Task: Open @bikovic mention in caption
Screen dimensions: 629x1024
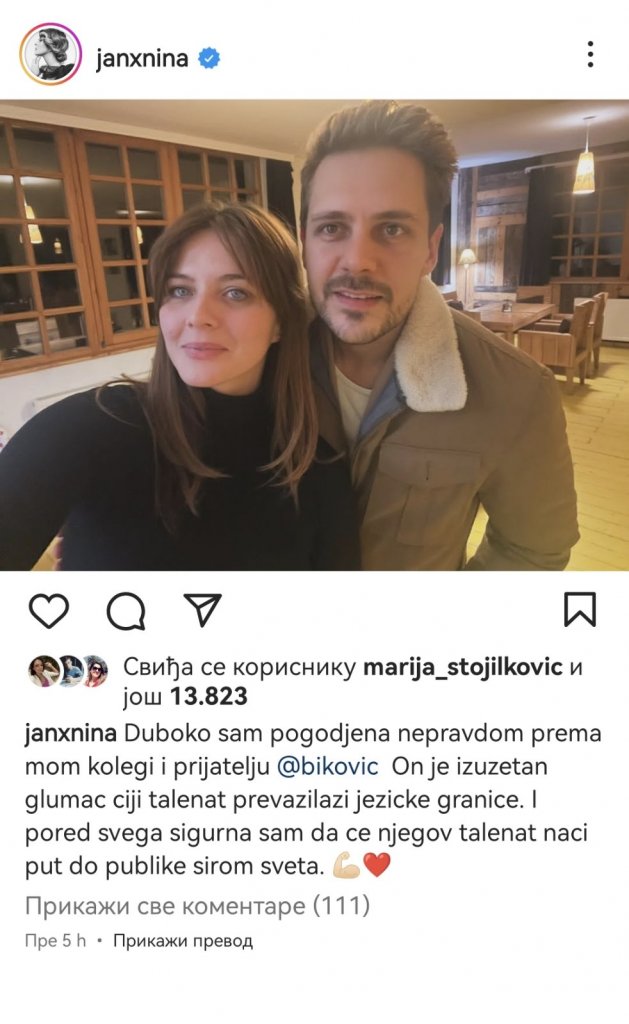Action: tap(328, 766)
